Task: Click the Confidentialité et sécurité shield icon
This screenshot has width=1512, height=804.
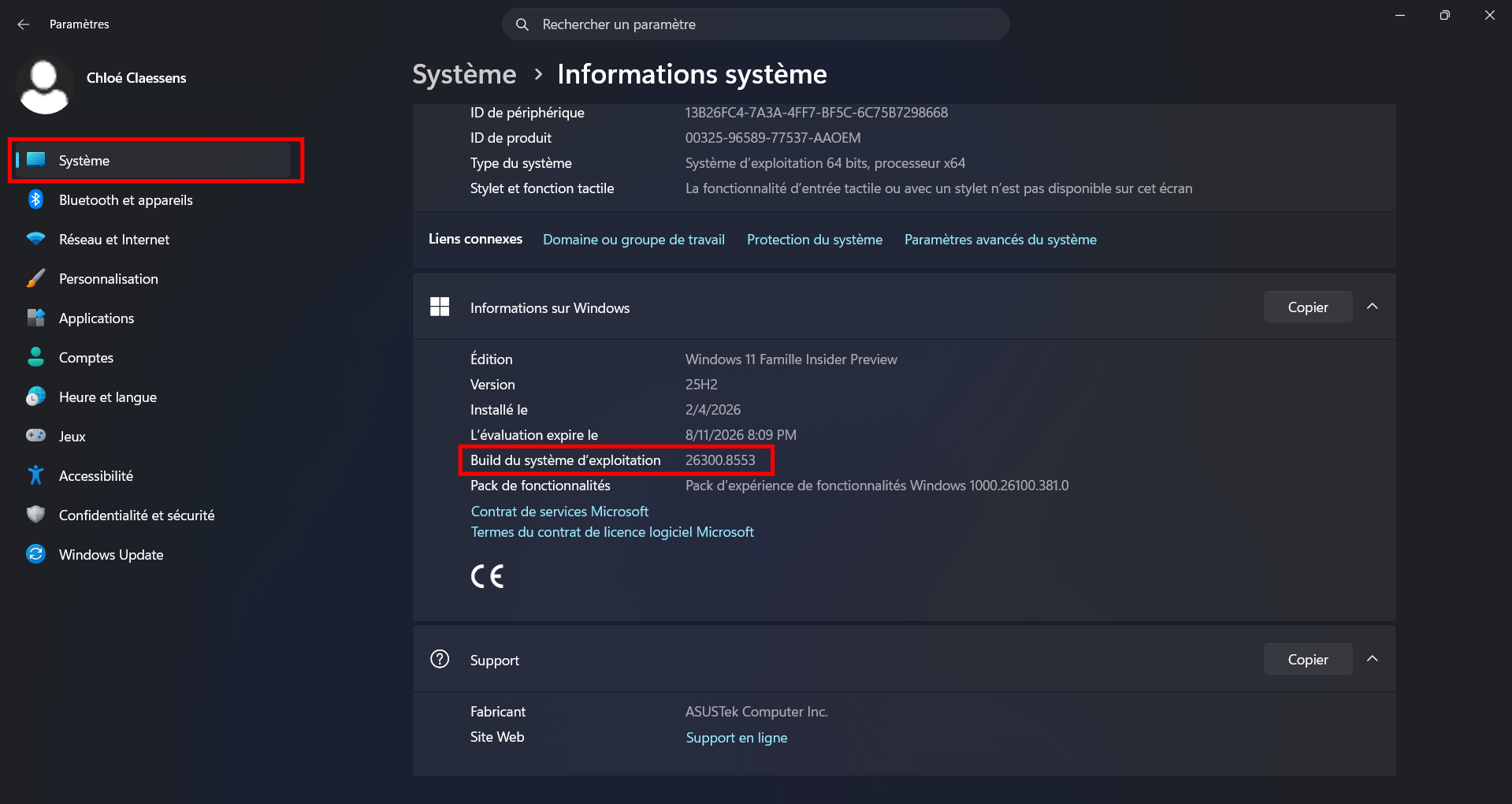Action: (36, 515)
